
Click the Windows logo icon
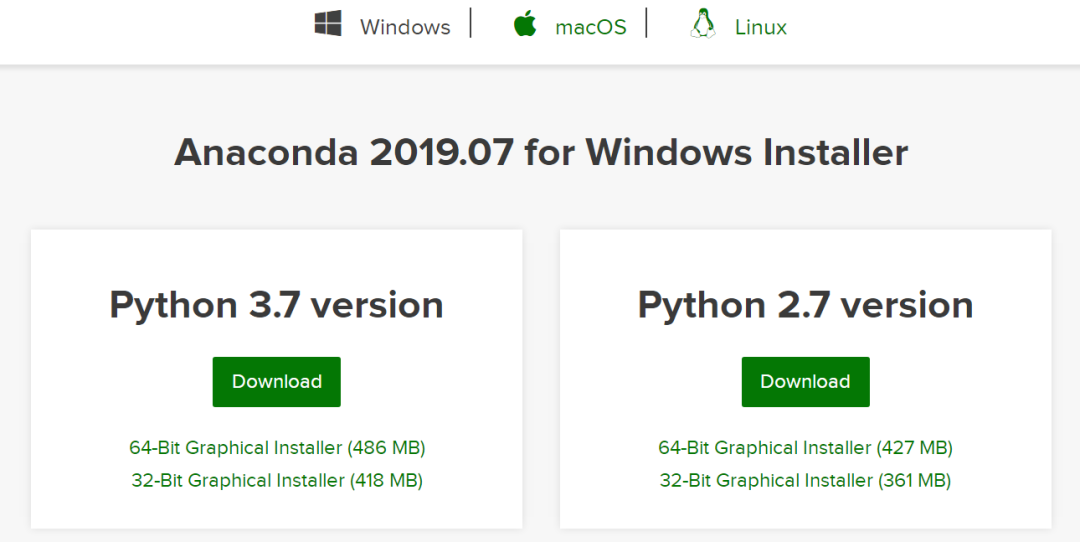coord(328,23)
